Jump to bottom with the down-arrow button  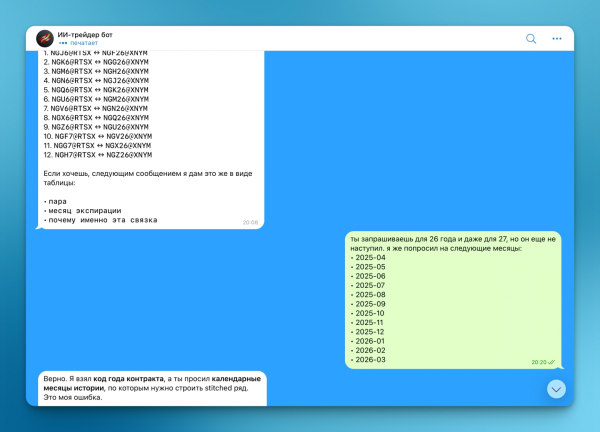[556, 389]
